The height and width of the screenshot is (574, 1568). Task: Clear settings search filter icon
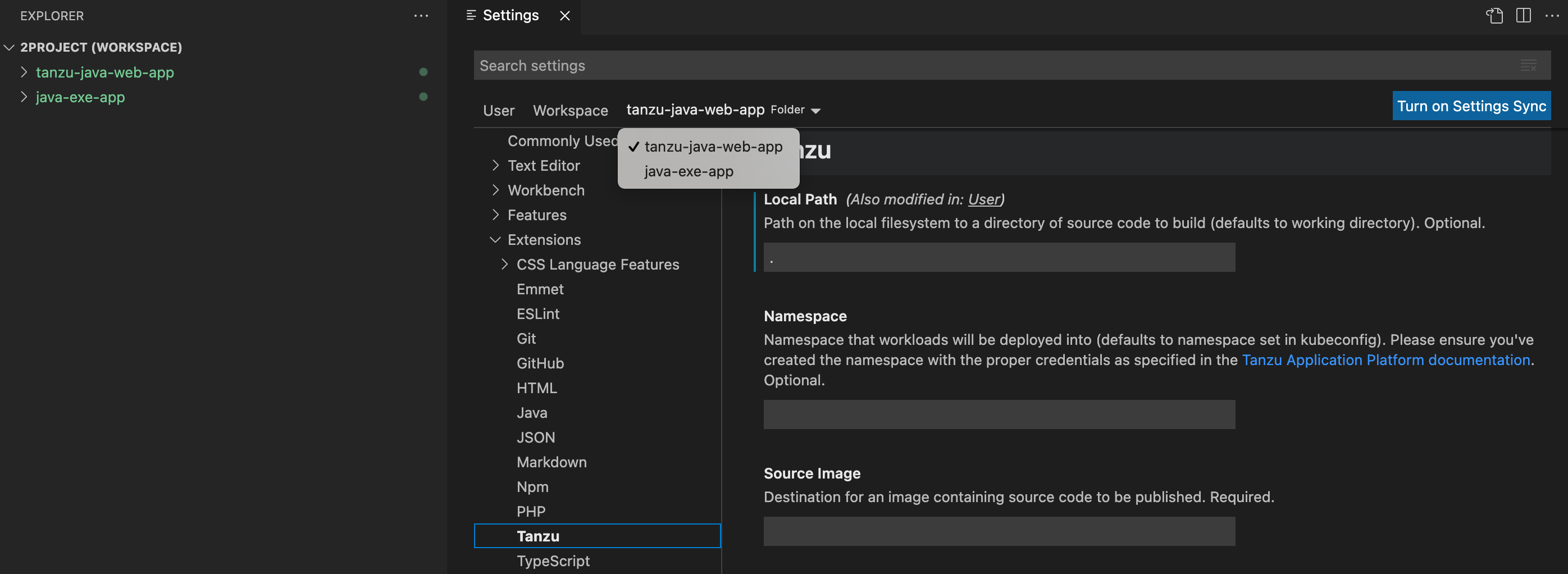pyautogui.click(x=1529, y=66)
